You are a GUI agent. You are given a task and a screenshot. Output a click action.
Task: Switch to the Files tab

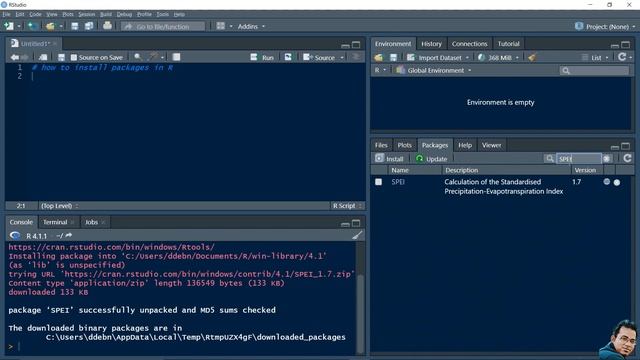coord(381,145)
